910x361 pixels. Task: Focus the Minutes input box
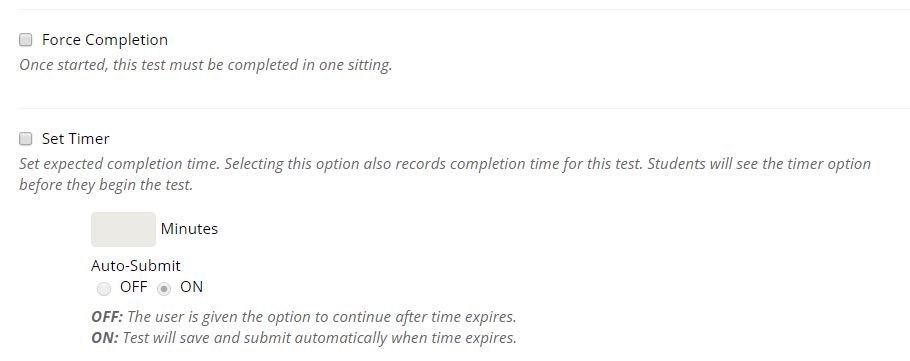(123, 229)
